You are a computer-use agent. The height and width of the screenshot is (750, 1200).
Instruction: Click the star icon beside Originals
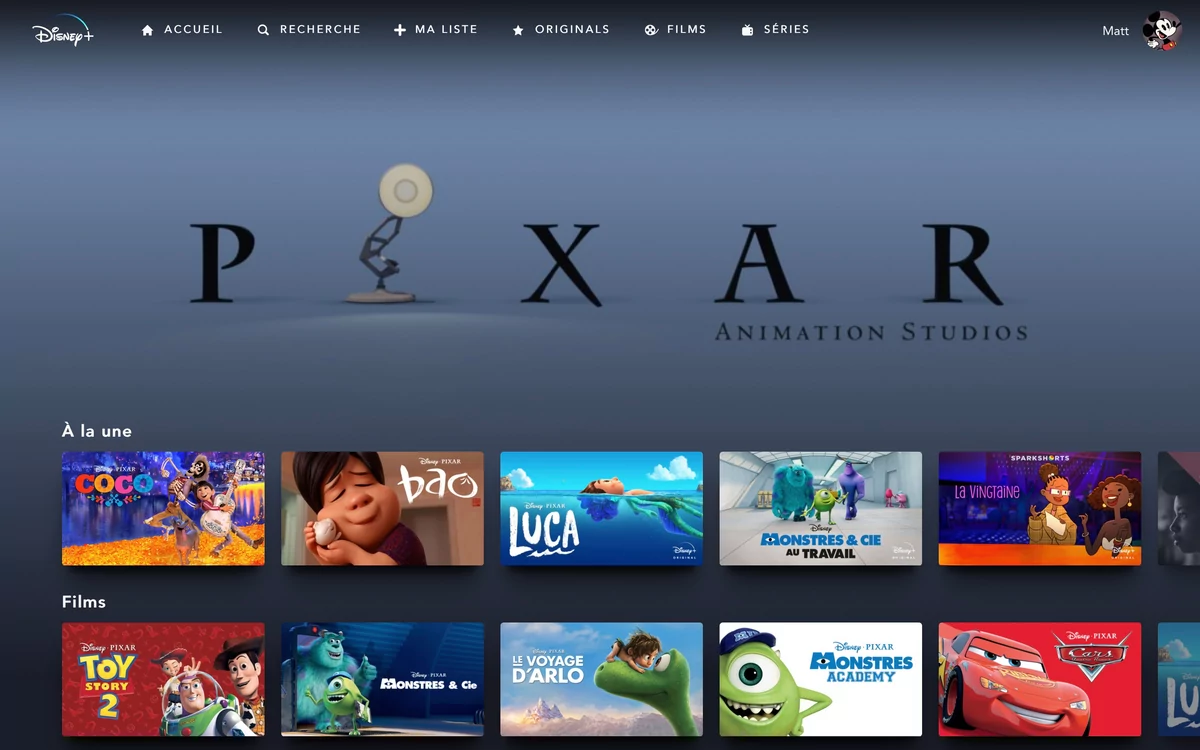[518, 30]
